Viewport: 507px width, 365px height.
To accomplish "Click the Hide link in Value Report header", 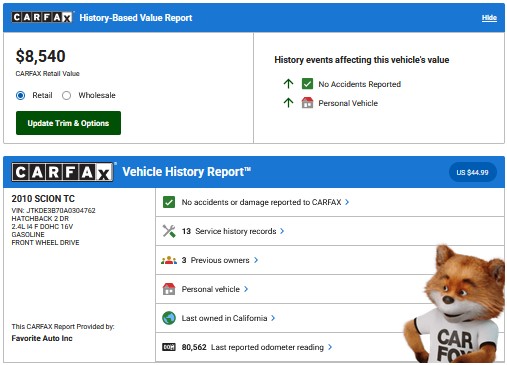I will [x=489, y=18].
